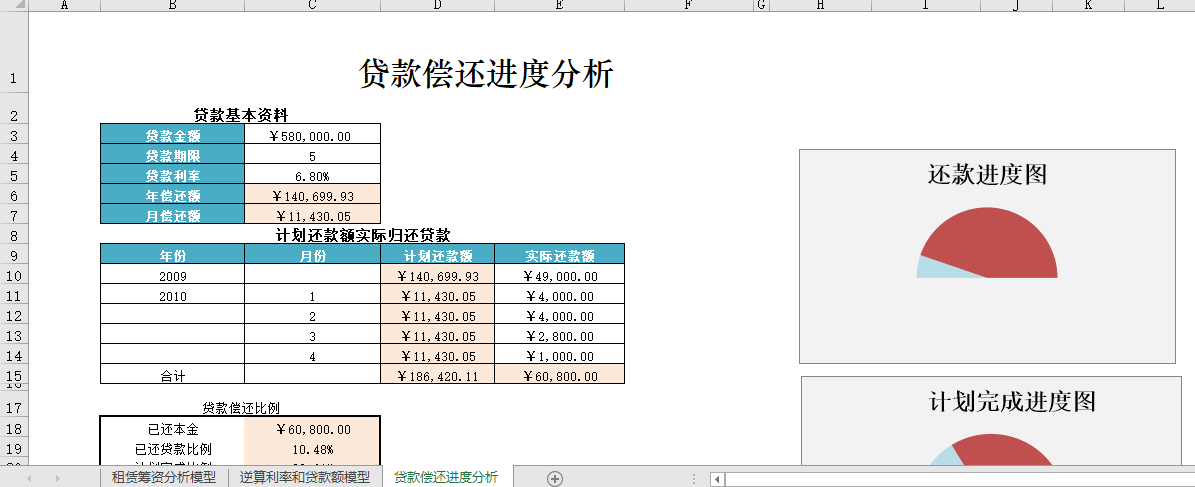Click the horizontal scrollbar track
The width and height of the screenshot is (1195, 487).
950,479
